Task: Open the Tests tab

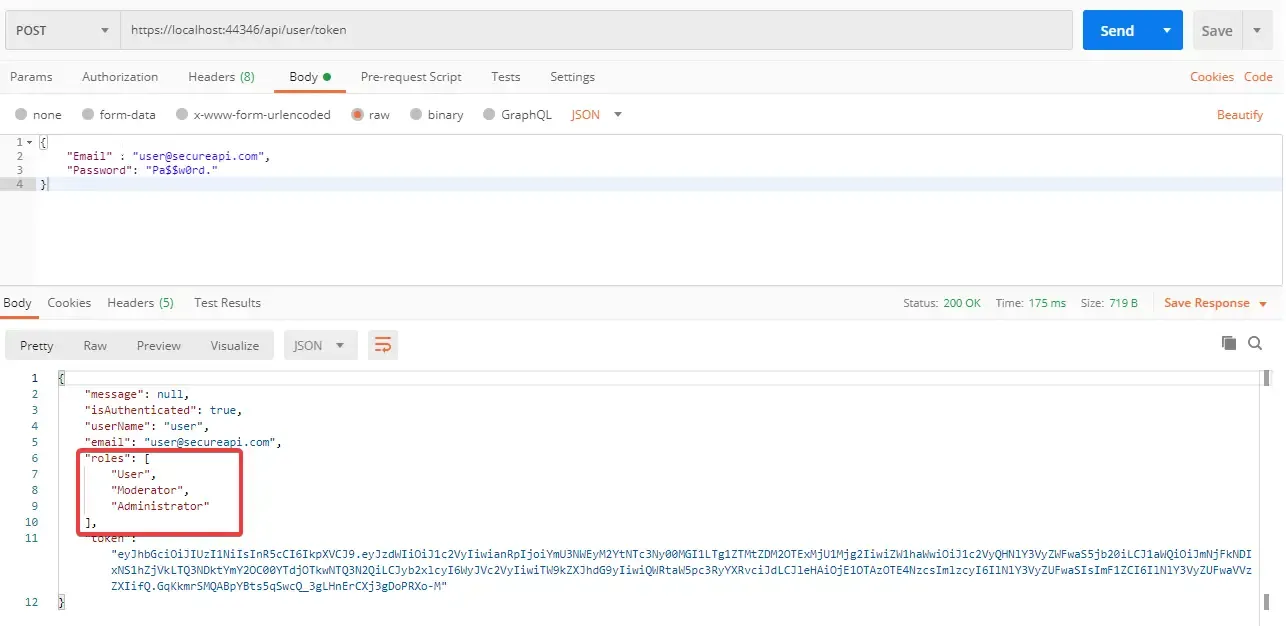Action: (505, 76)
